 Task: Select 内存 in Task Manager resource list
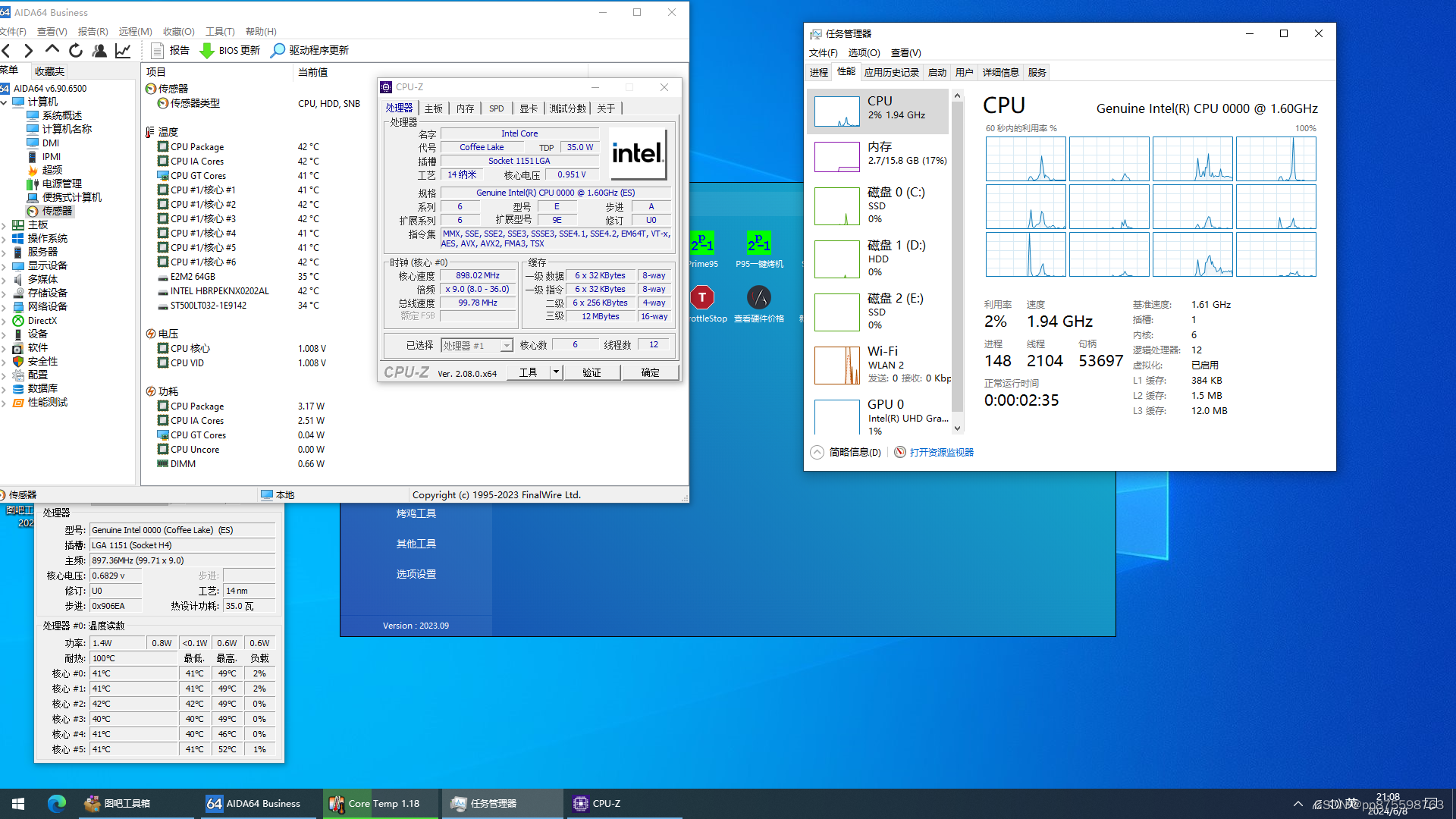click(x=878, y=157)
